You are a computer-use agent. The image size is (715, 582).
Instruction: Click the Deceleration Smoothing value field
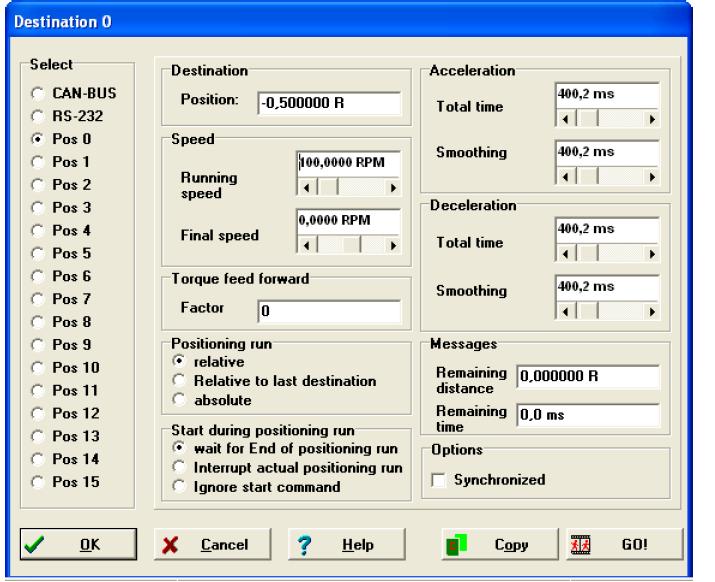(607, 288)
